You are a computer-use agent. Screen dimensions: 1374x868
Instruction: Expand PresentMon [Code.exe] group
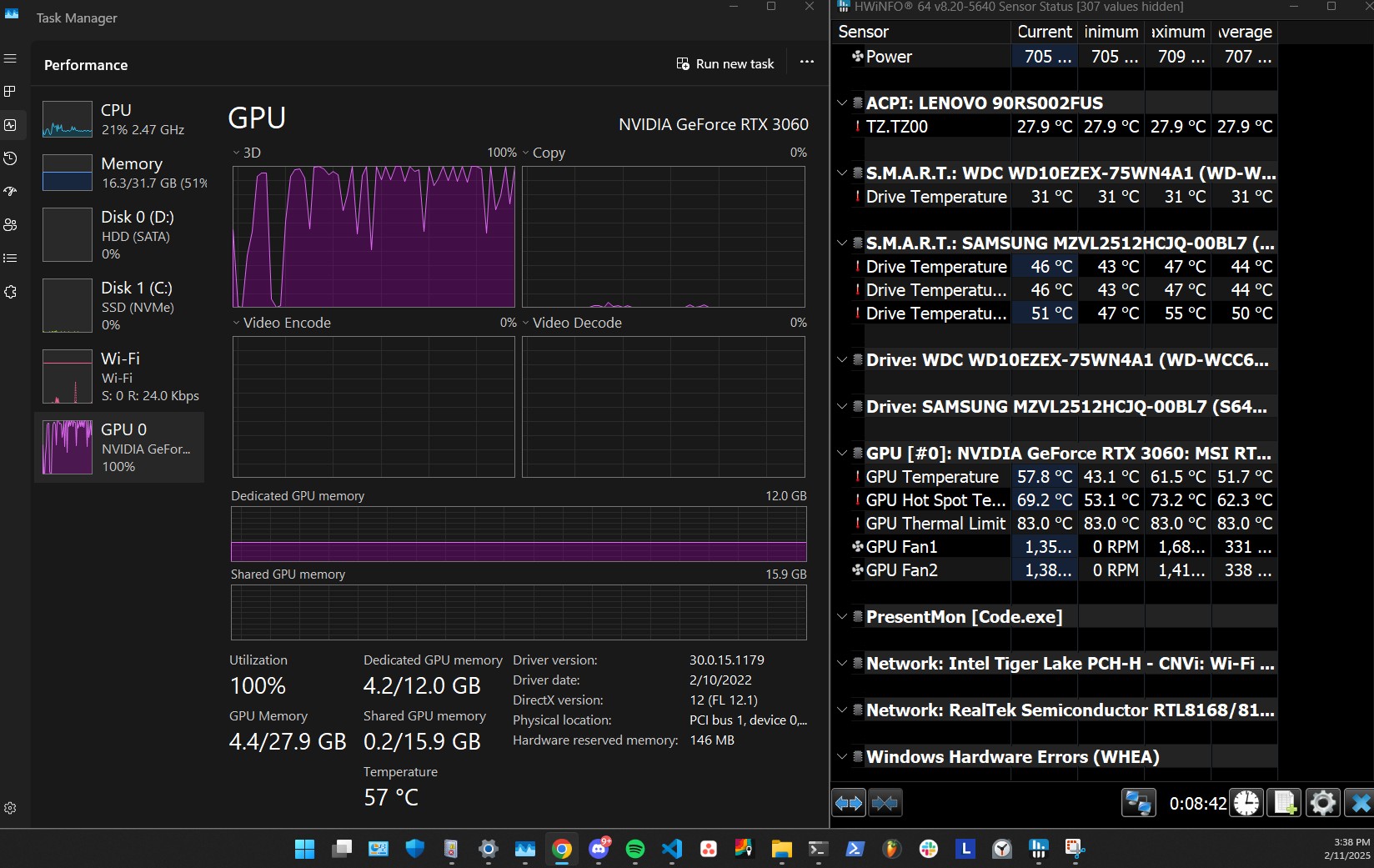point(842,617)
